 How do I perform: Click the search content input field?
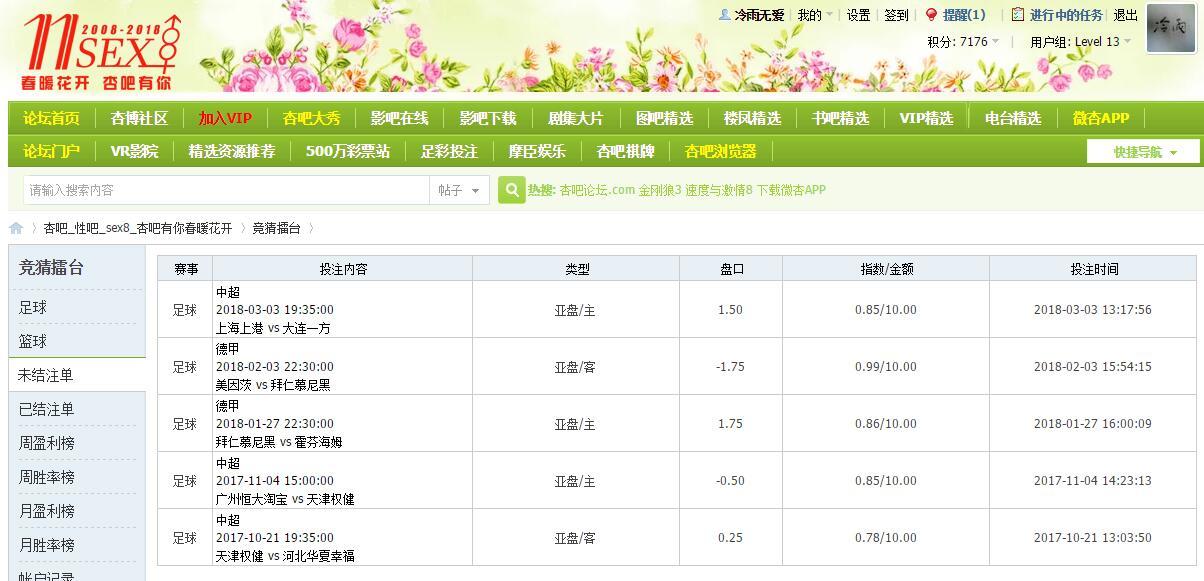pyautogui.click(x=226, y=190)
